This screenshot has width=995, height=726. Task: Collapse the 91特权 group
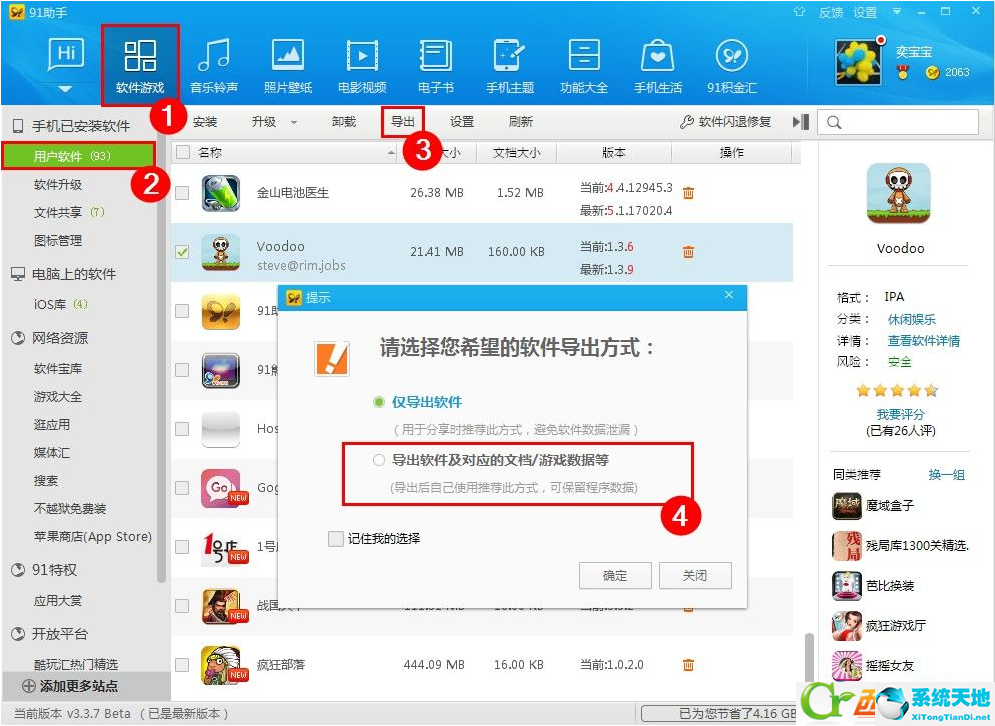click(x=18, y=570)
